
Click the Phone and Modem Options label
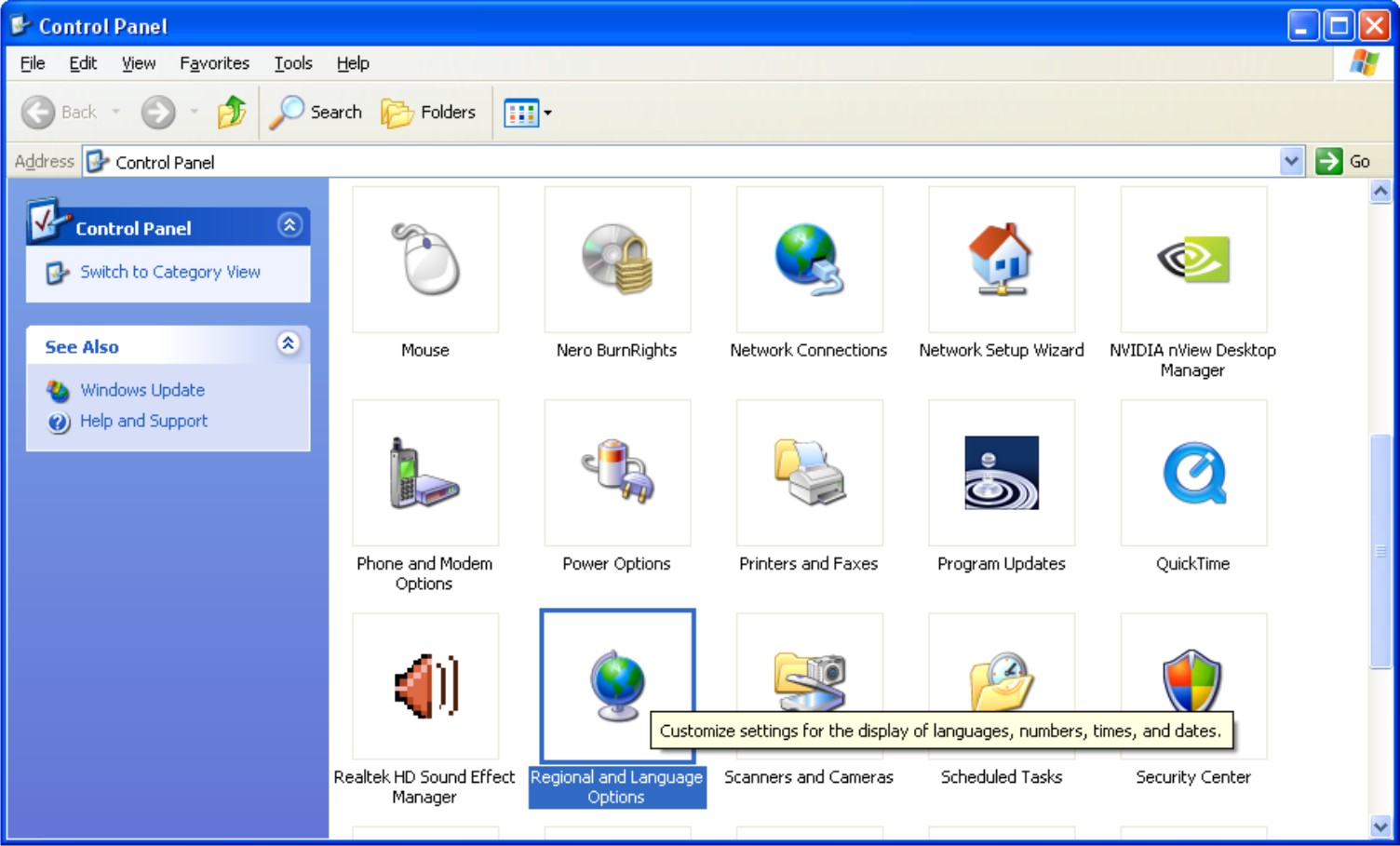coord(424,573)
